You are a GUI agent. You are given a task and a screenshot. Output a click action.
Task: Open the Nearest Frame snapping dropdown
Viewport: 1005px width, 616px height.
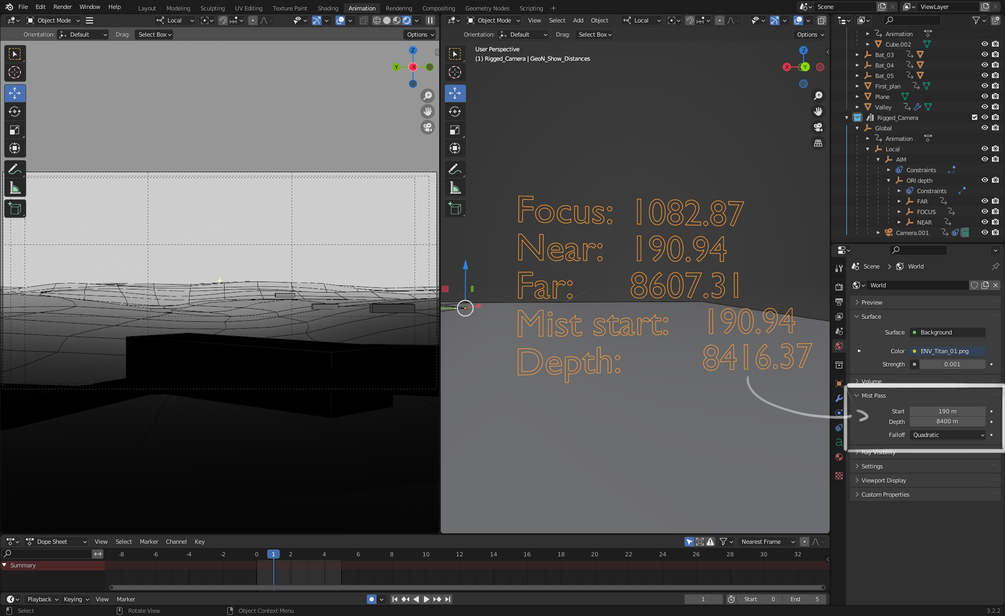click(x=767, y=542)
